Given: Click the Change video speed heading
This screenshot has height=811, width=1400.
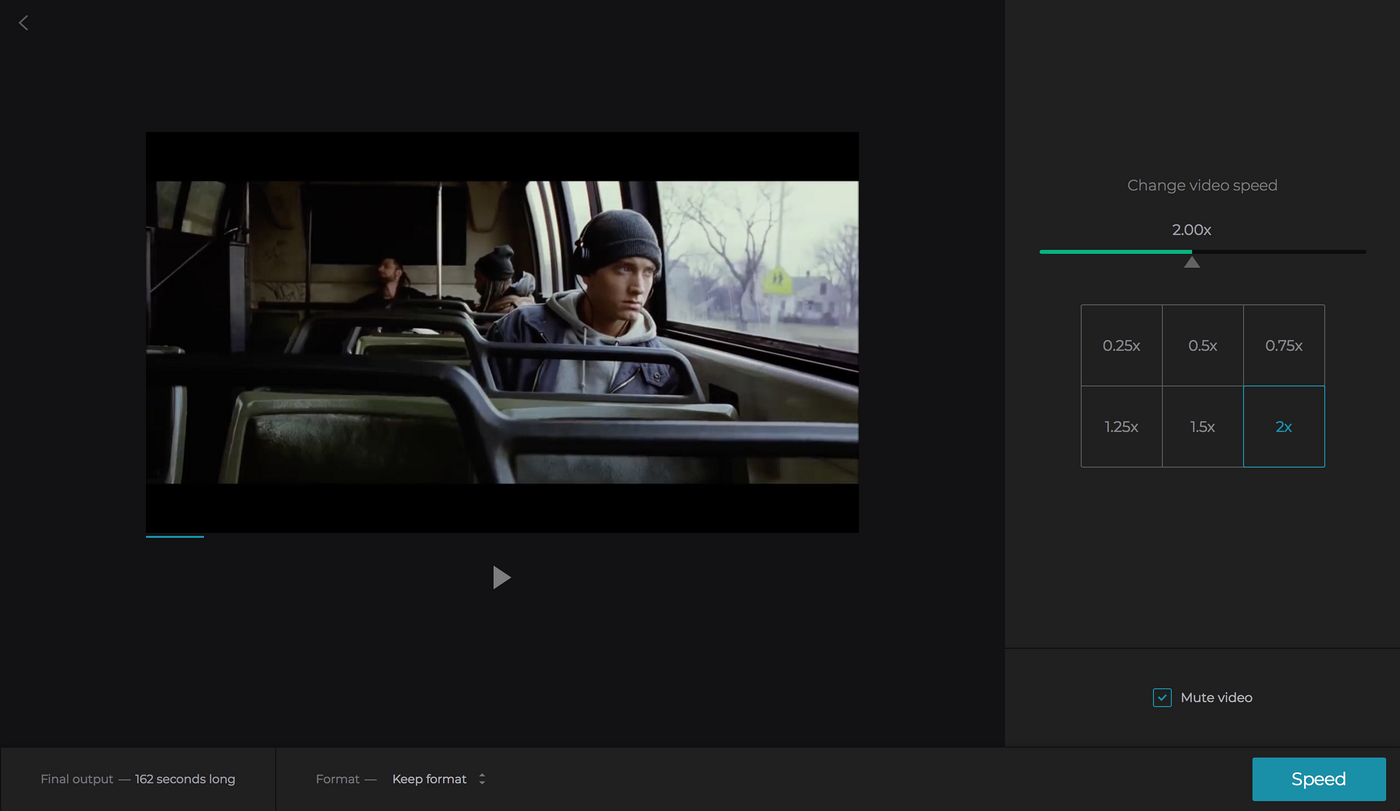Looking at the screenshot, I should 1202,185.
